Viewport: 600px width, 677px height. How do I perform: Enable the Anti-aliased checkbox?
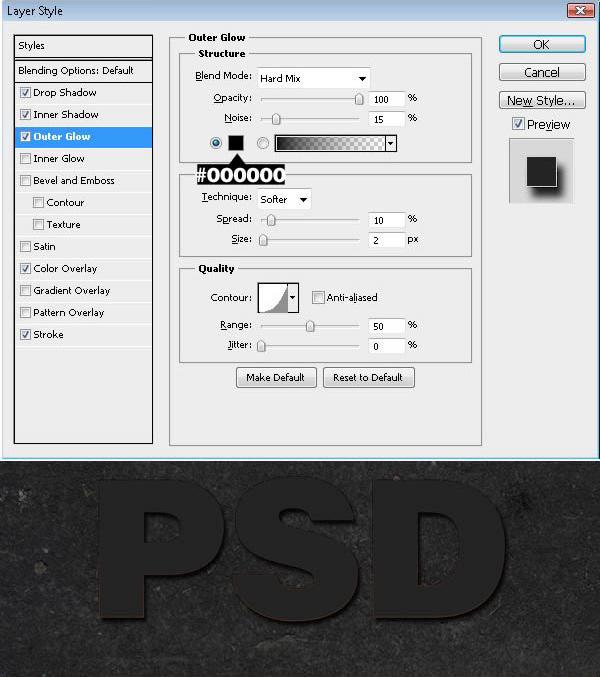click(318, 297)
